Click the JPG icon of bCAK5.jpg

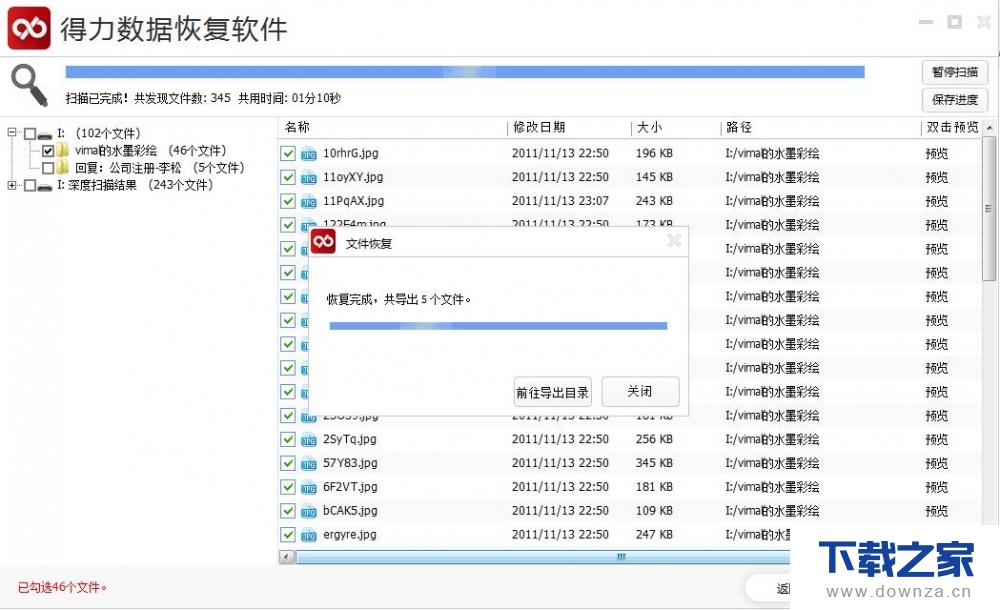tap(309, 511)
